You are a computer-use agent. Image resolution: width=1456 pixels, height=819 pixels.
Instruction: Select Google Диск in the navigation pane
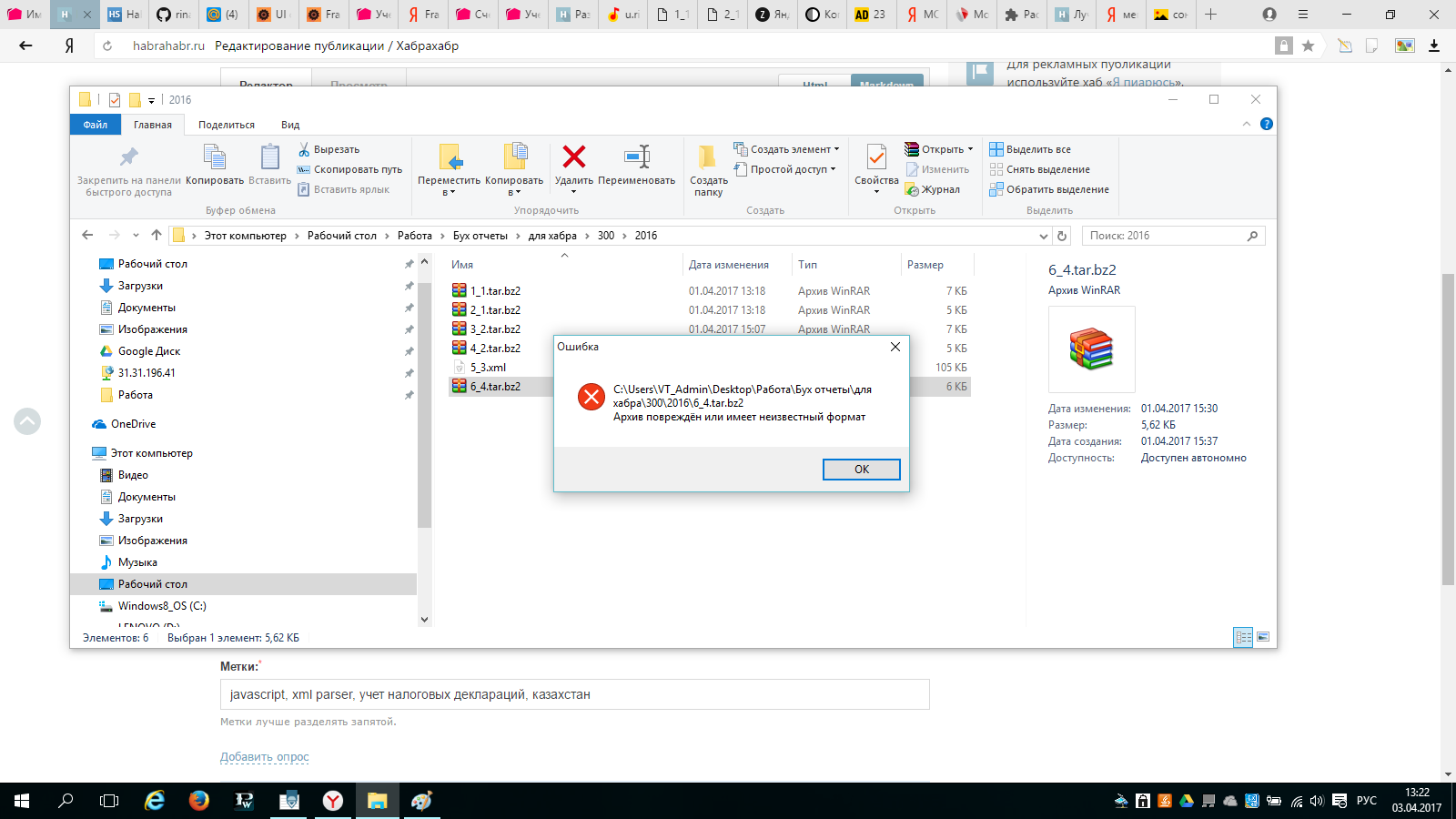click(x=140, y=351)
